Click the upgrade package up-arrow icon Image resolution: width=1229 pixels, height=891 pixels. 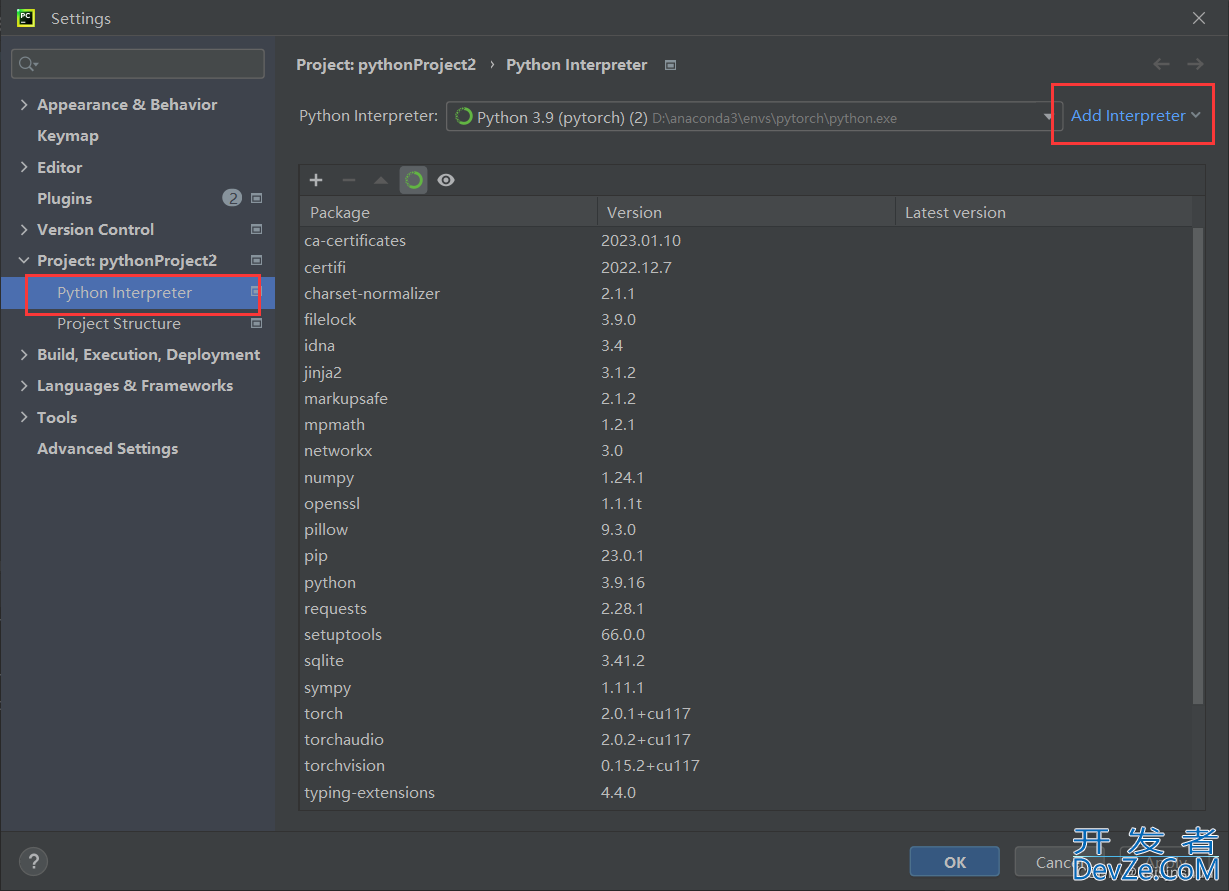381,180
